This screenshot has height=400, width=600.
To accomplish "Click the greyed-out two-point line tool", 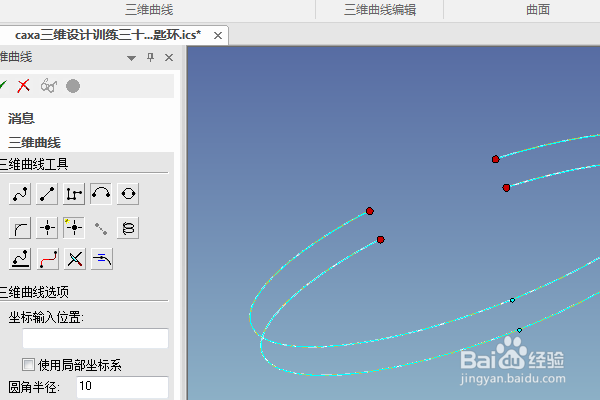I will [x=101, y=229].
